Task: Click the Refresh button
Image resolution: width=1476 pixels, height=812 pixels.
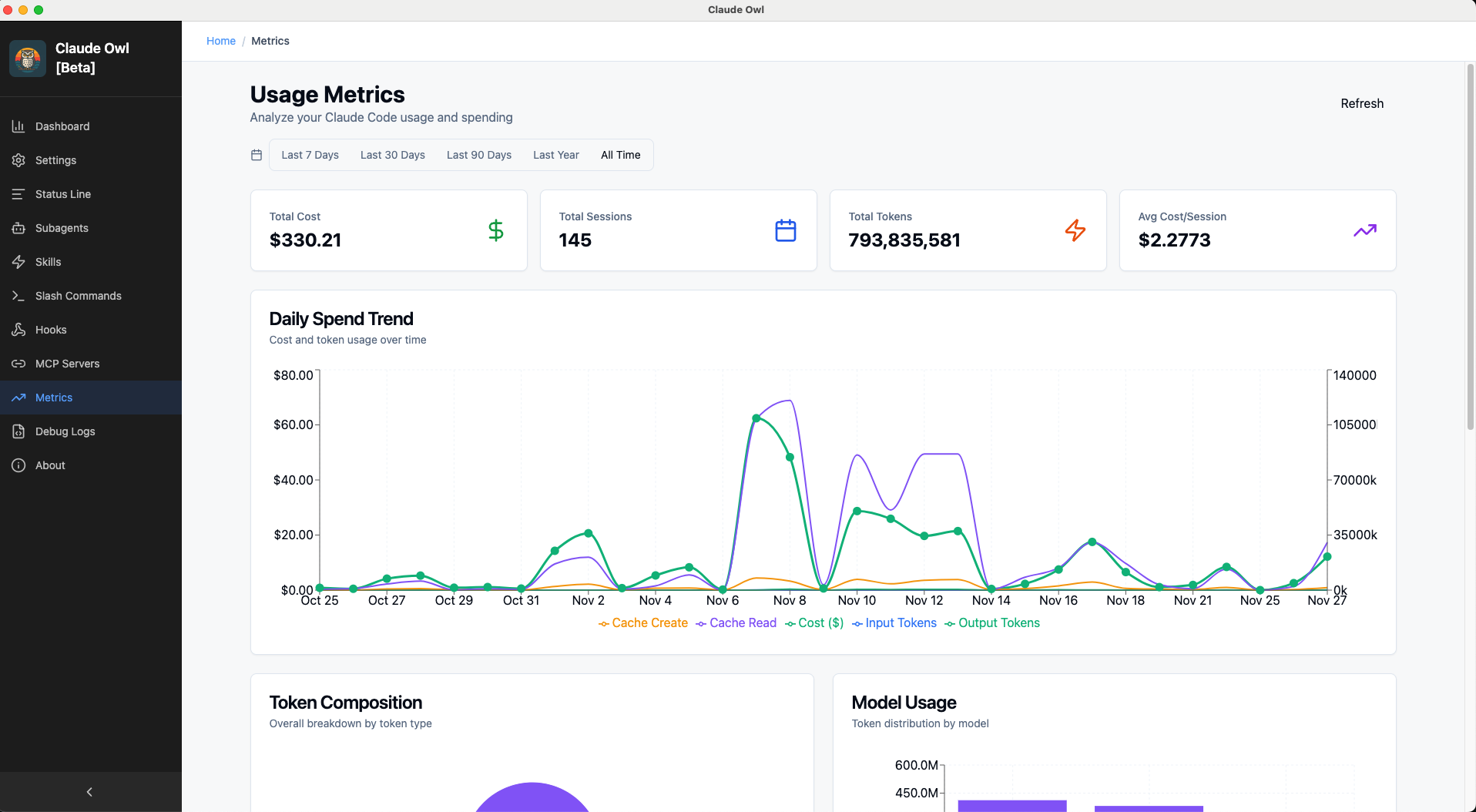Action: (1362, 103)
